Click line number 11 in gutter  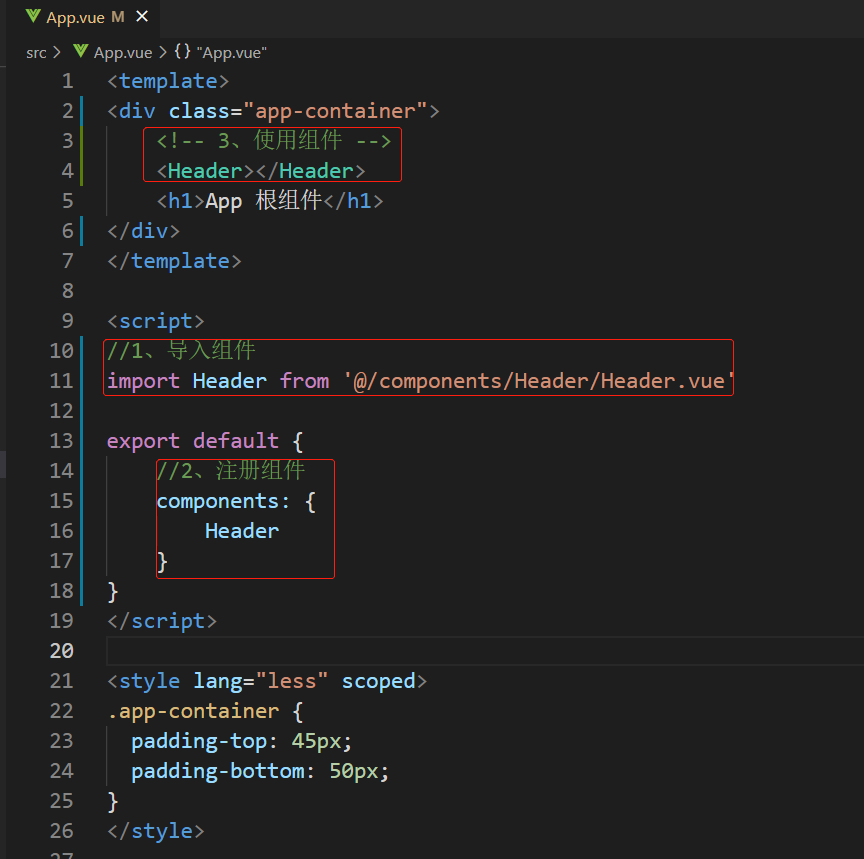click(62, 381)
